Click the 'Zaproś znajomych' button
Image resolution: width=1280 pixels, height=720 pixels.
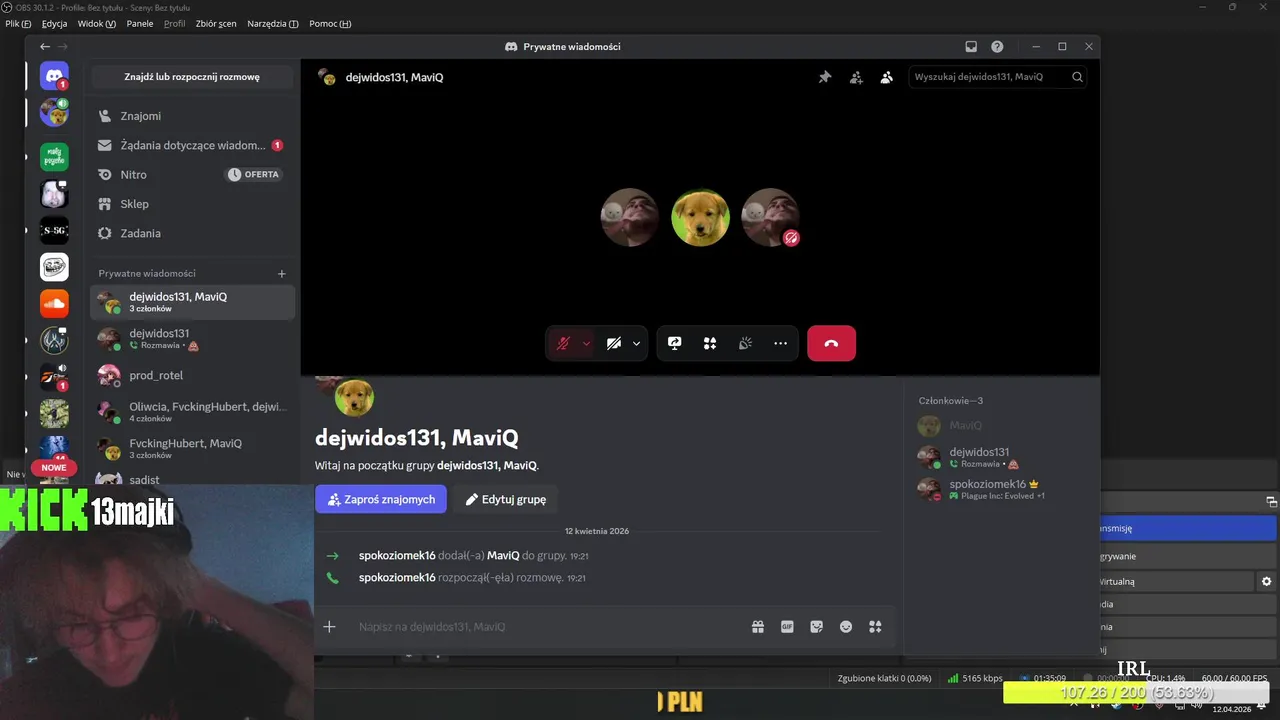[x=381, y=499]
